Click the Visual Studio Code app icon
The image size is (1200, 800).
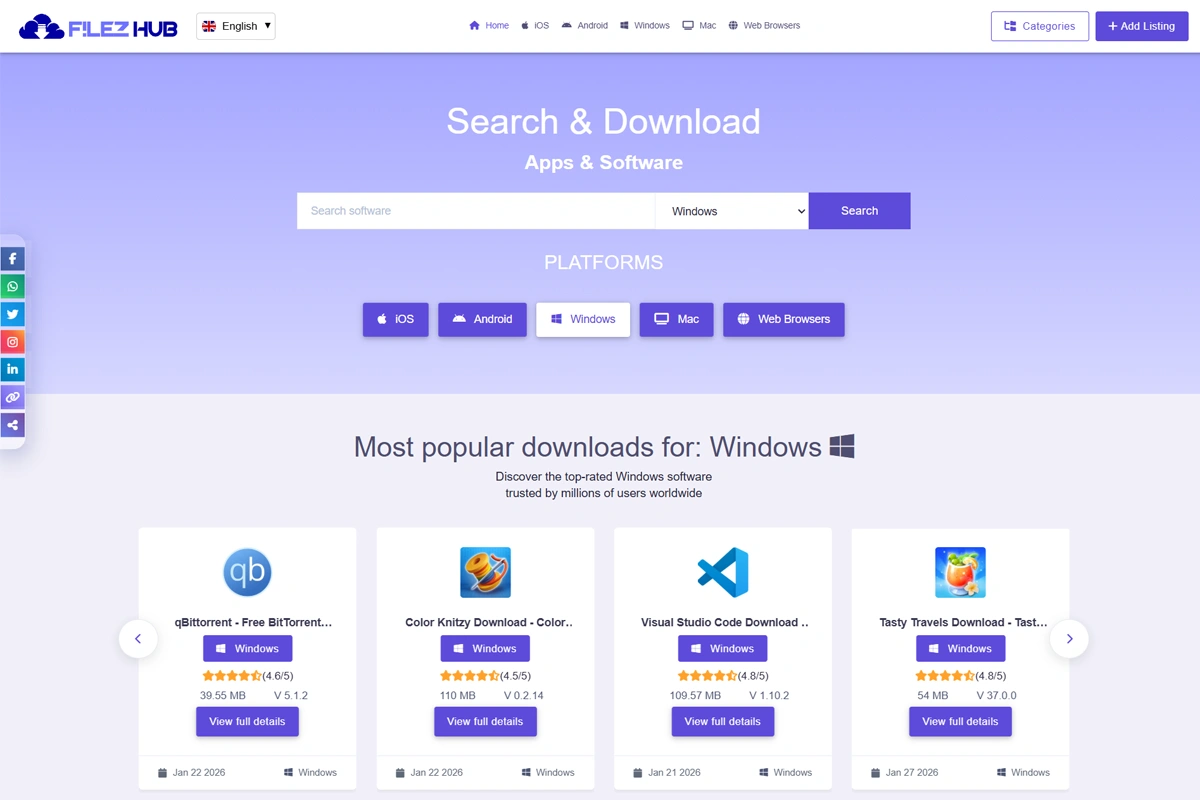click(x=723, y=572)
